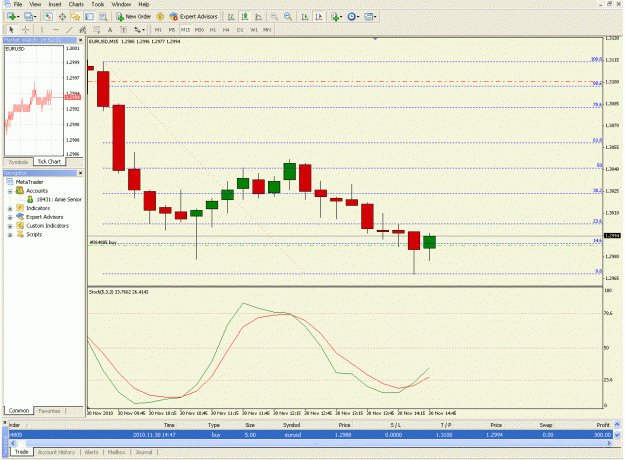Screen dimensions: 625x460
Task: Click the New Order button
Action: point(134,16)
